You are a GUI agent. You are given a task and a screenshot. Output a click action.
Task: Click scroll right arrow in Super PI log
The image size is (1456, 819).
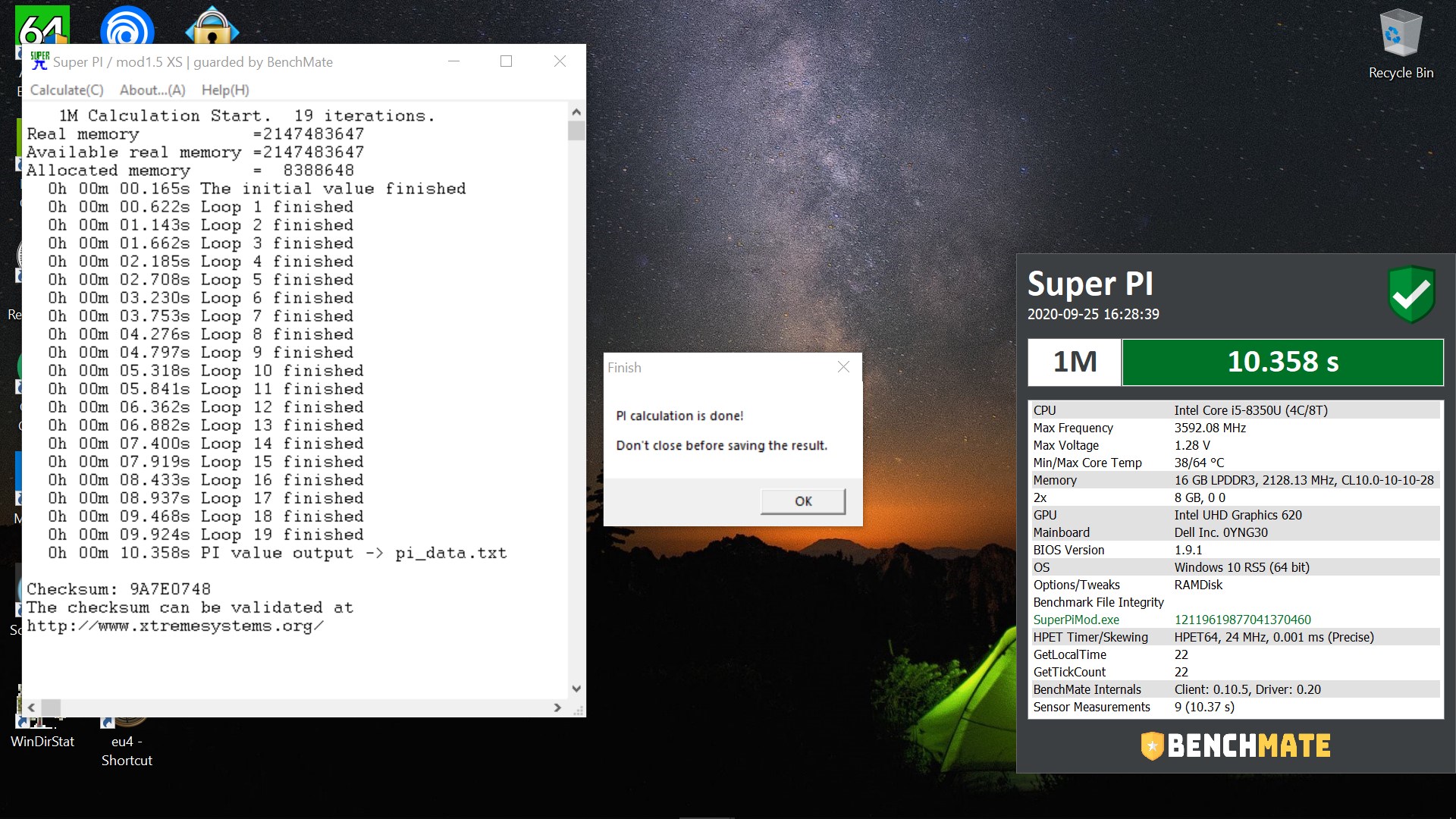[x=558, y=708]
